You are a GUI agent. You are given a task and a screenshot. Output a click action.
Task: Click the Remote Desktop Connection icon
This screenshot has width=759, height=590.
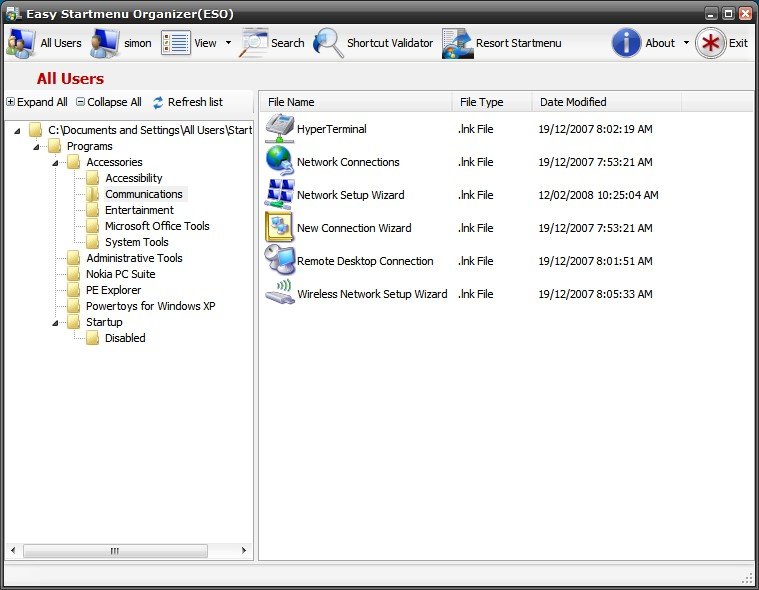279,260
